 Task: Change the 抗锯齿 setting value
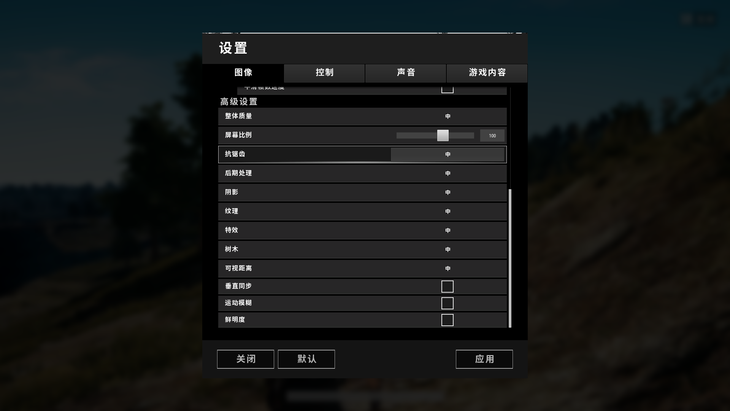pos(448,155)
